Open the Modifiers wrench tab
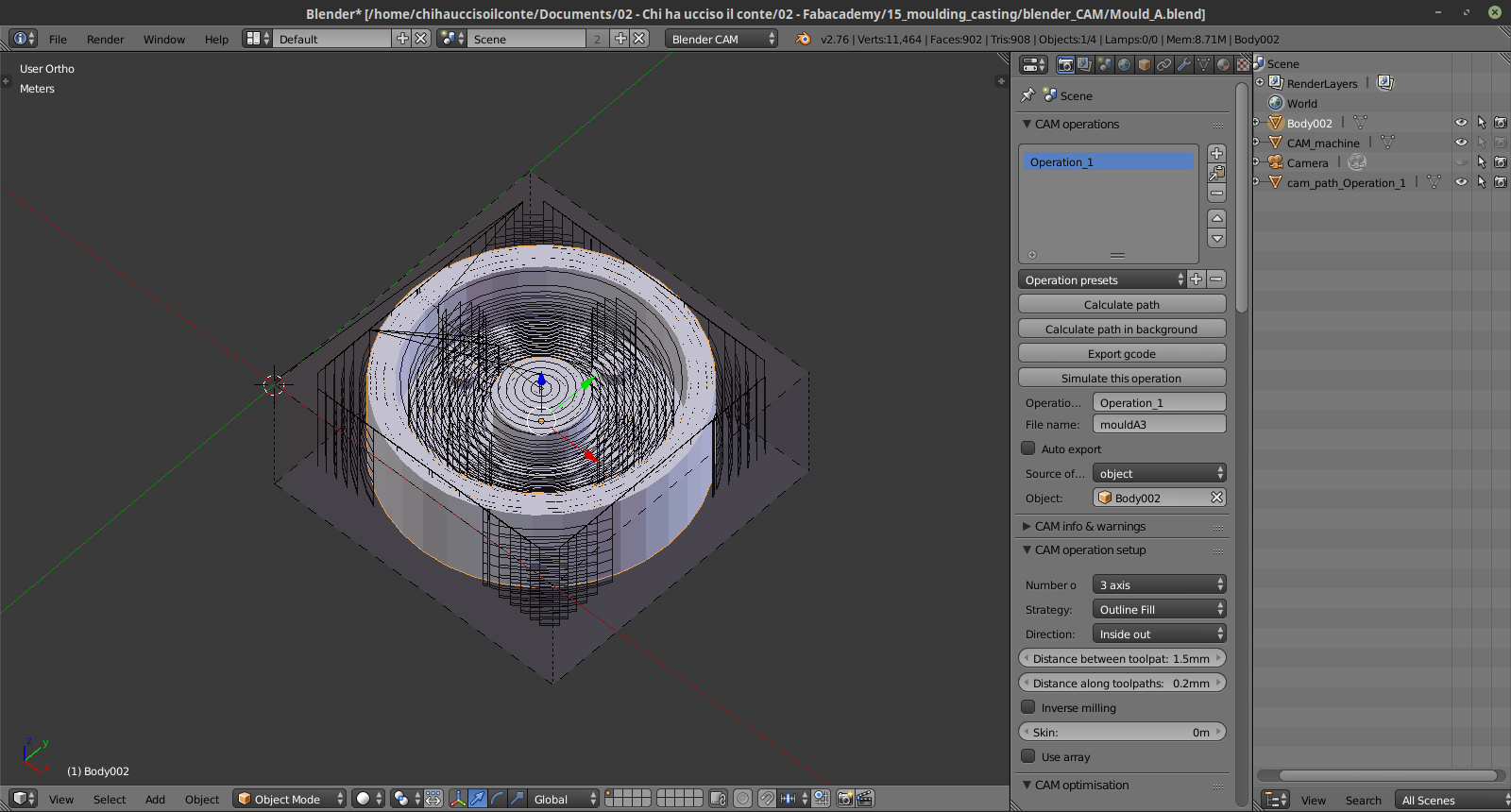The image size is (1511, 812). (x=1183, y=64)
